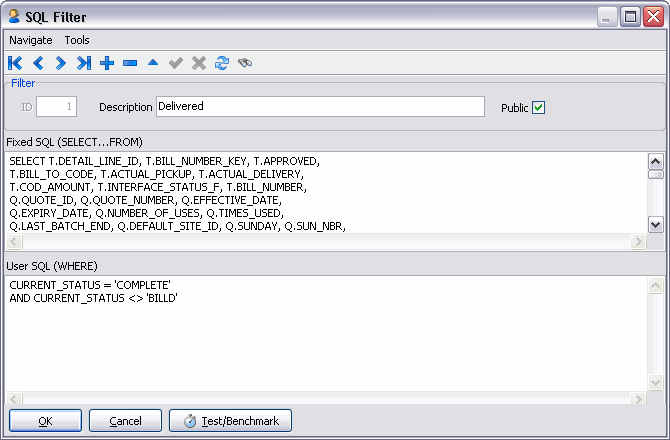Click the Fixed SQL (SELECT...FROM) label

[x=74, y=142]
